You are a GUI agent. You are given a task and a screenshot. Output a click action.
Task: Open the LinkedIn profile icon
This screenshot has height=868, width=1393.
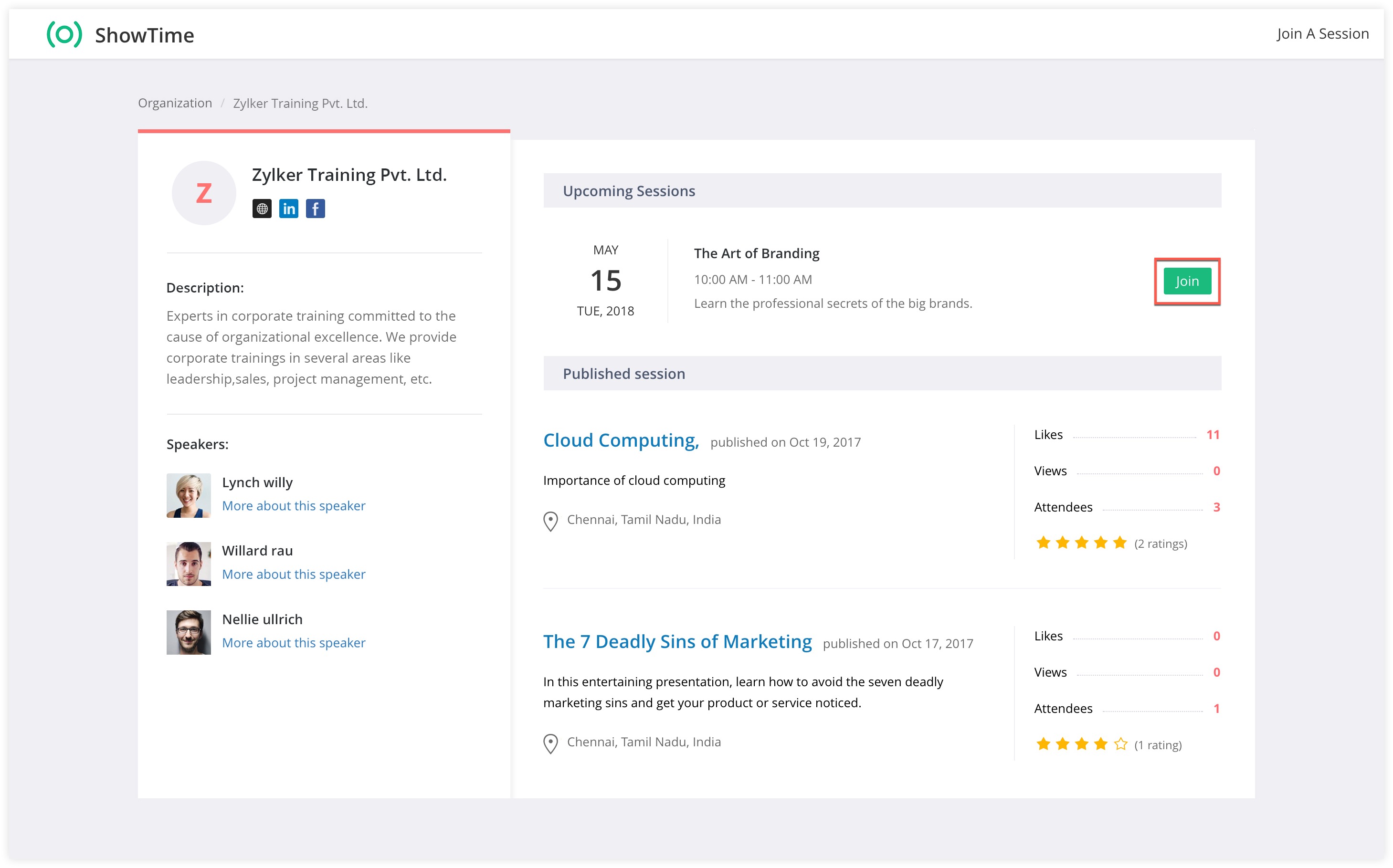tap(288, 209)
